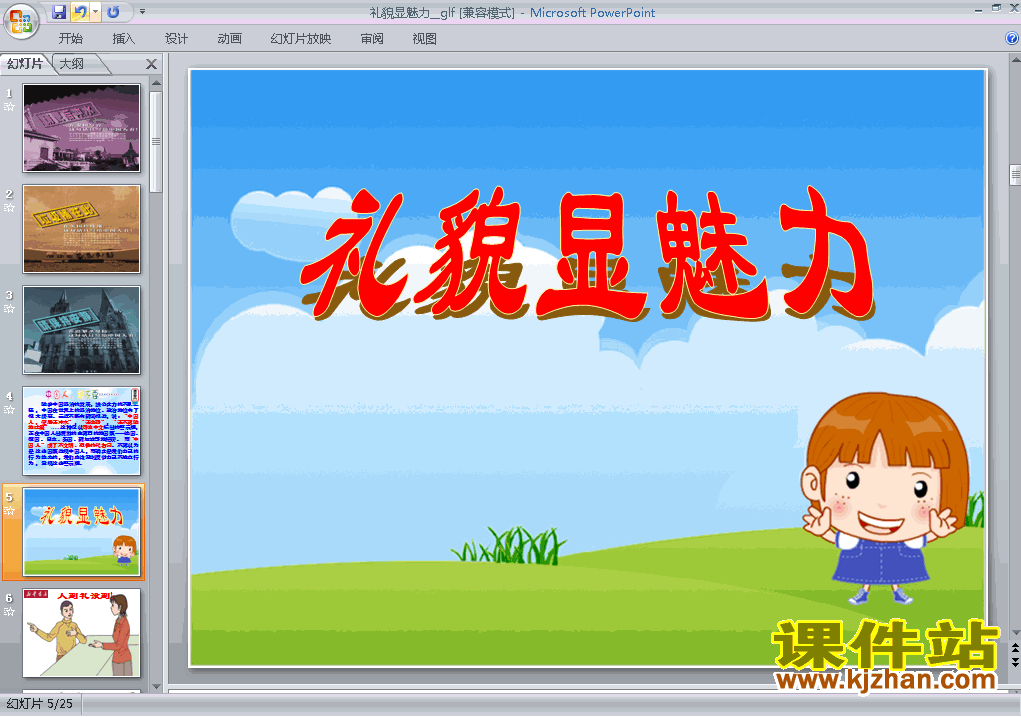Click thumbnail pane scroll up arrow
The image size is (1021, 717).
coord(156,83)
